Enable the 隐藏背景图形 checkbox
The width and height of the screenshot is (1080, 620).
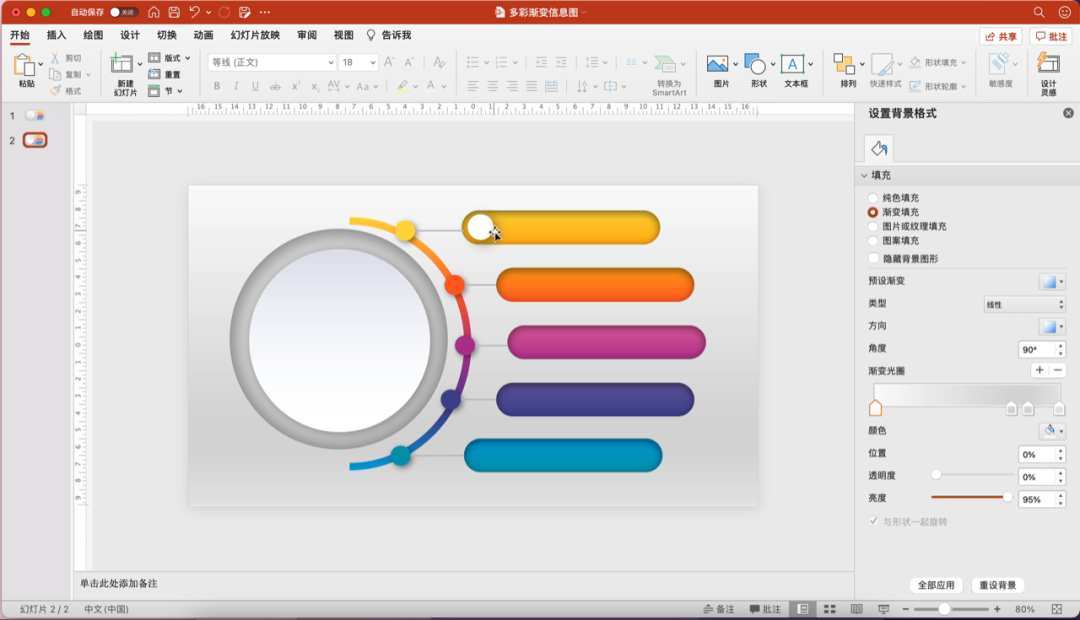coord(873,258)
